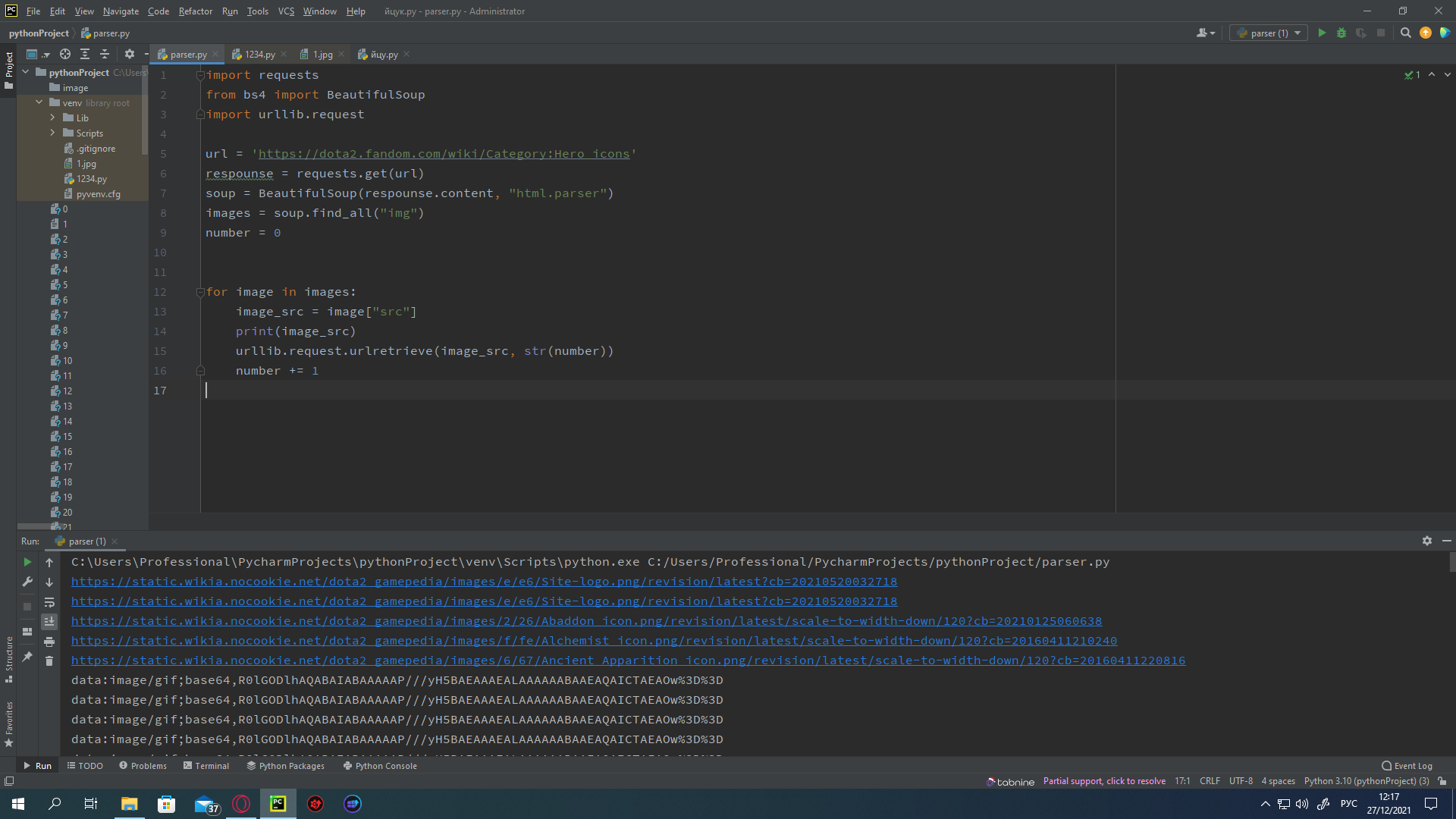Collapse the pythonProject root folder
1456x819 pixels.
coord(26,72)
